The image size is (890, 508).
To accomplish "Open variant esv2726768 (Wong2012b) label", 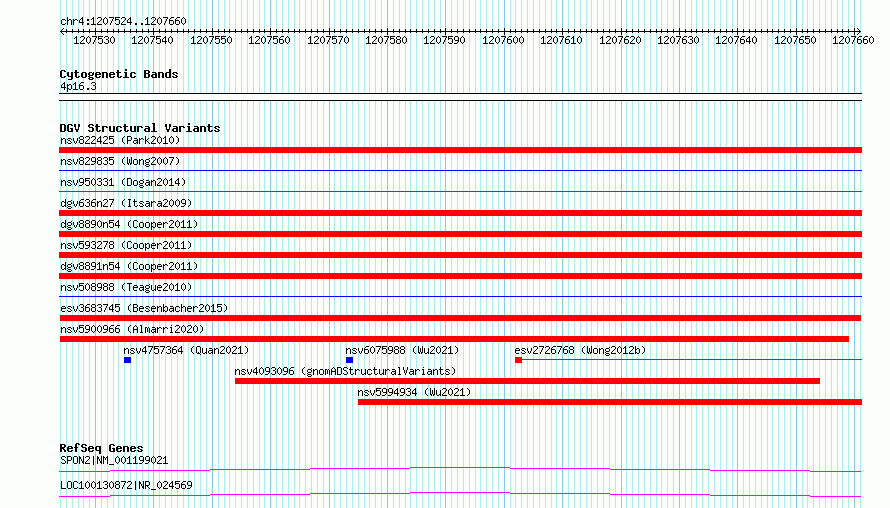I will click(x=580, y=350).
